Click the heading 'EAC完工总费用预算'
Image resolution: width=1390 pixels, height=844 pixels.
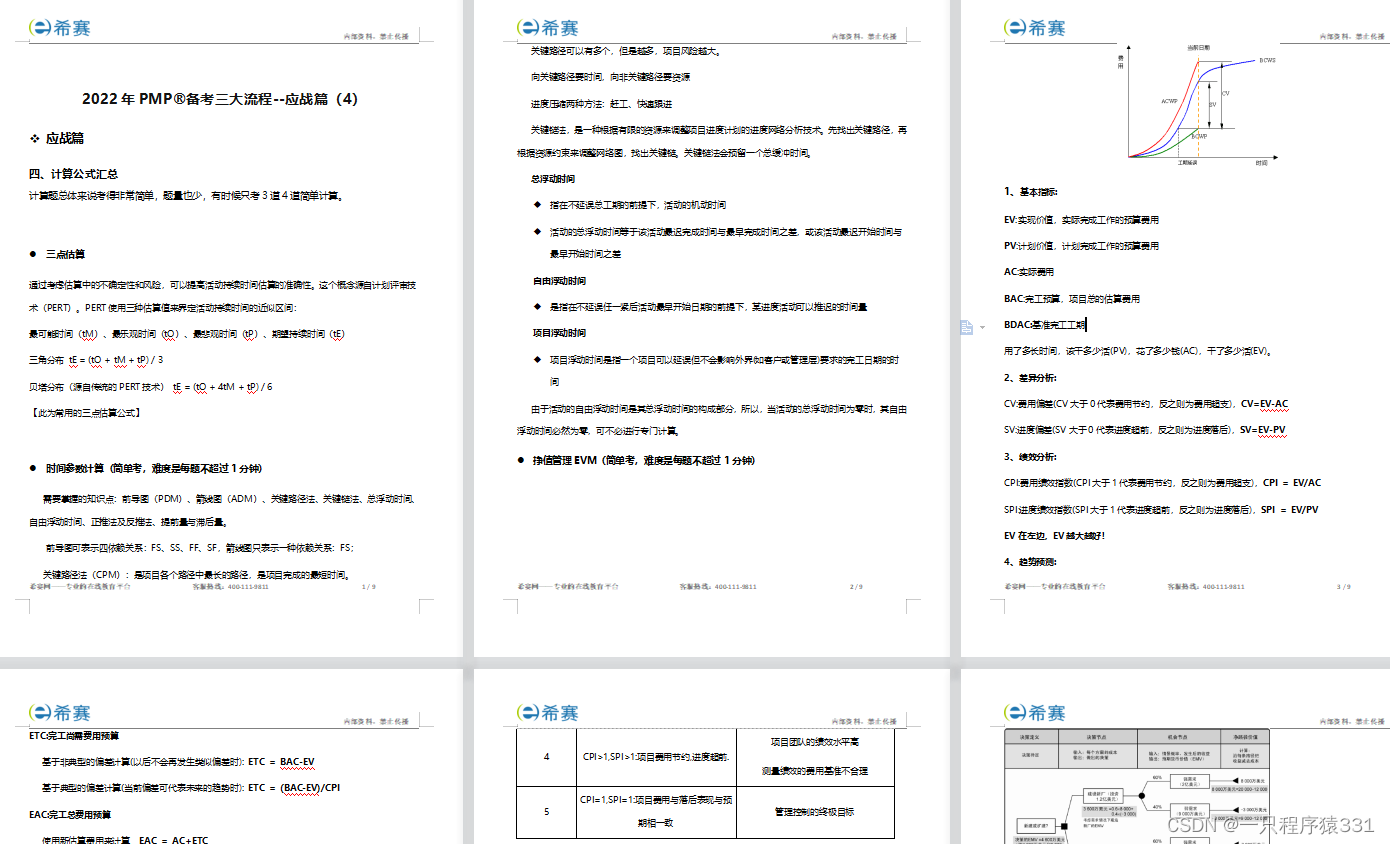point(70,815)
